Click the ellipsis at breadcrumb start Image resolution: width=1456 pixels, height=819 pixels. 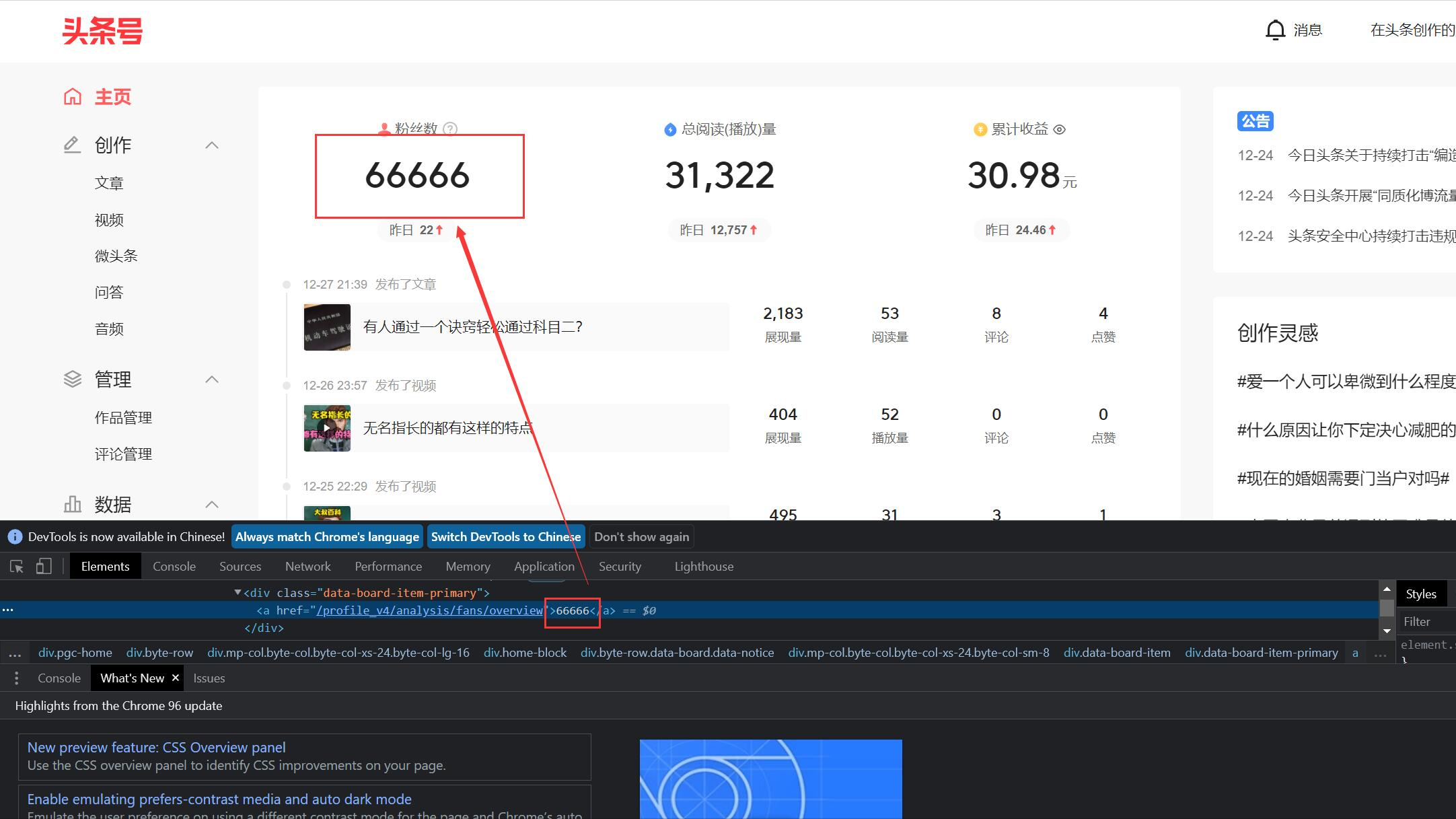pos(15,653)
